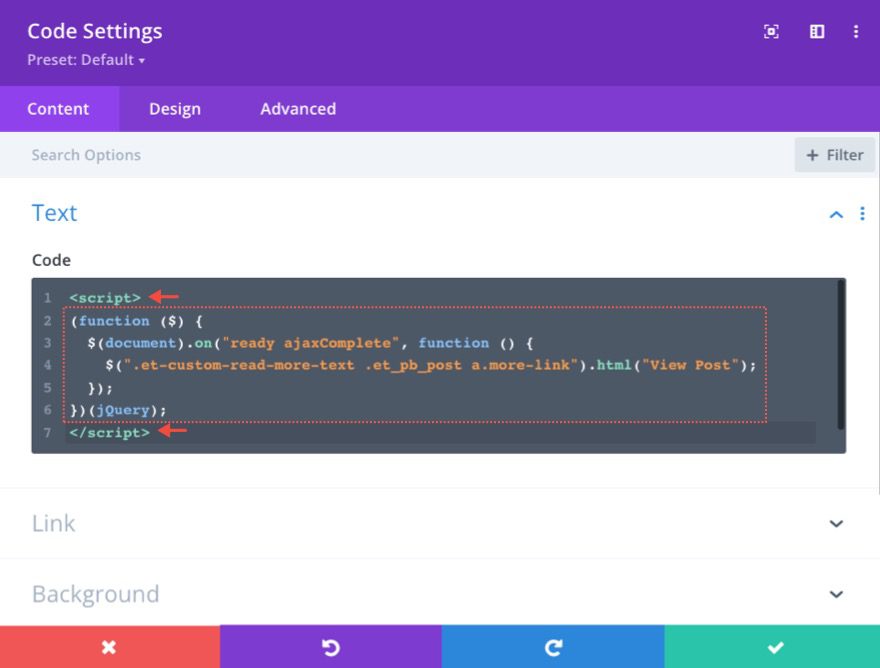Open Text section three-dot options
Image resolution: width=880 pixels, height=668 pixels.
tap(862, 214)
